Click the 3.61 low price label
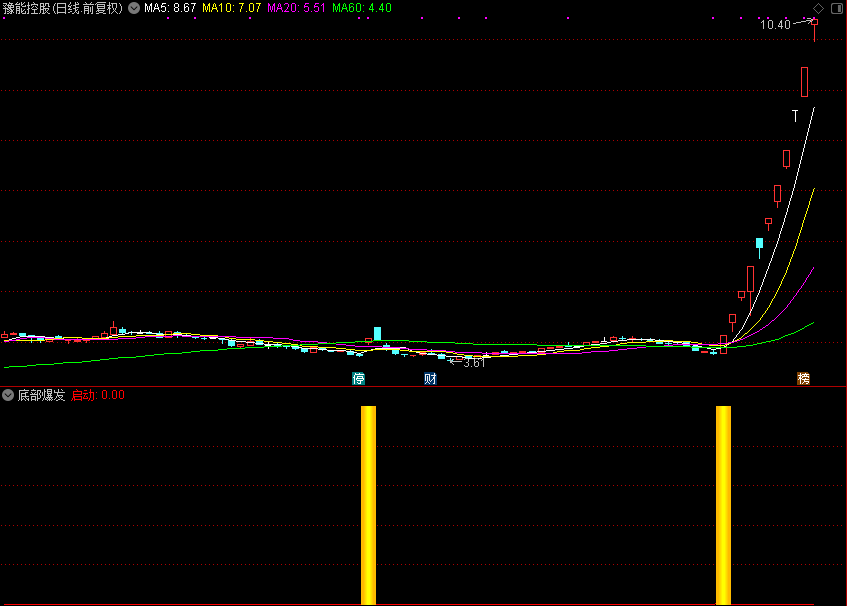Screen dimensions: 847x606 point(474,363)
